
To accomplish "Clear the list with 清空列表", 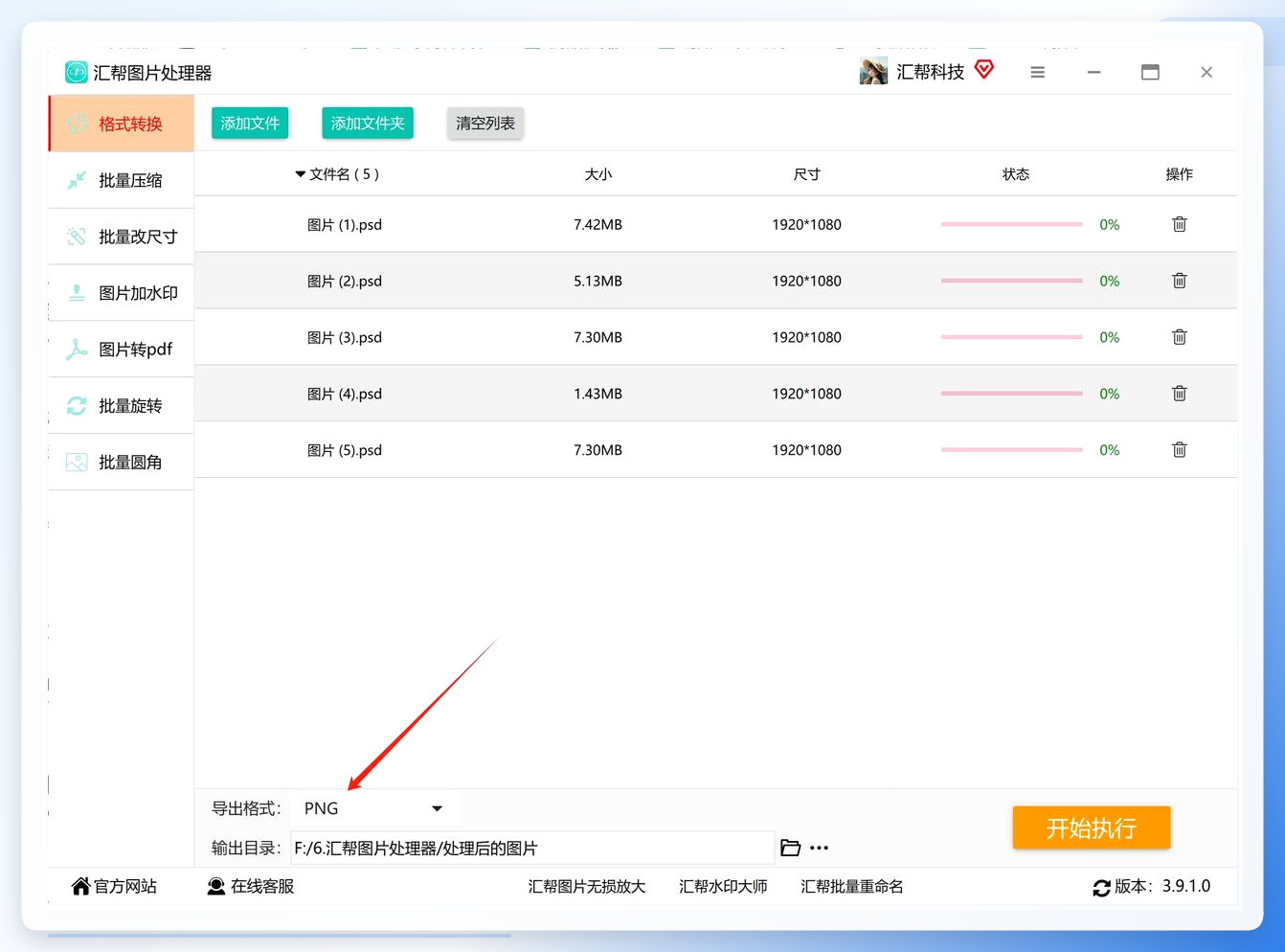I will click(485, 123).
